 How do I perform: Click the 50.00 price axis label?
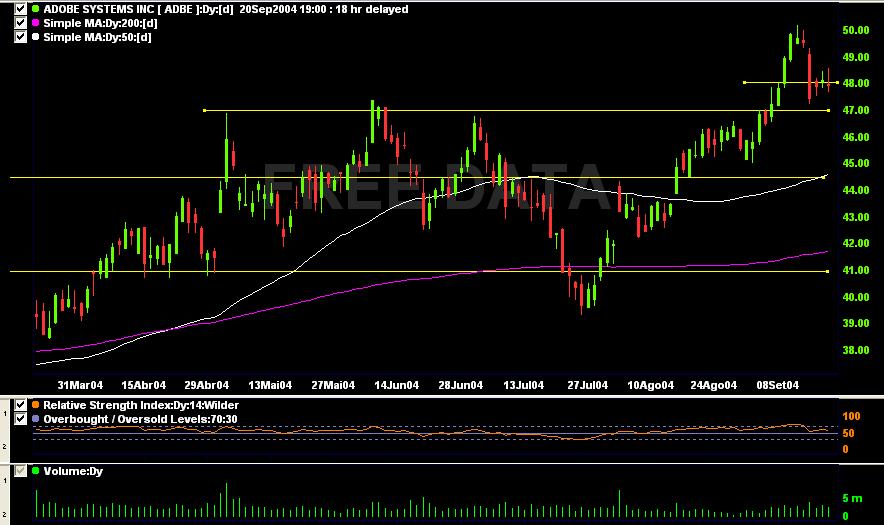point(856,30)
